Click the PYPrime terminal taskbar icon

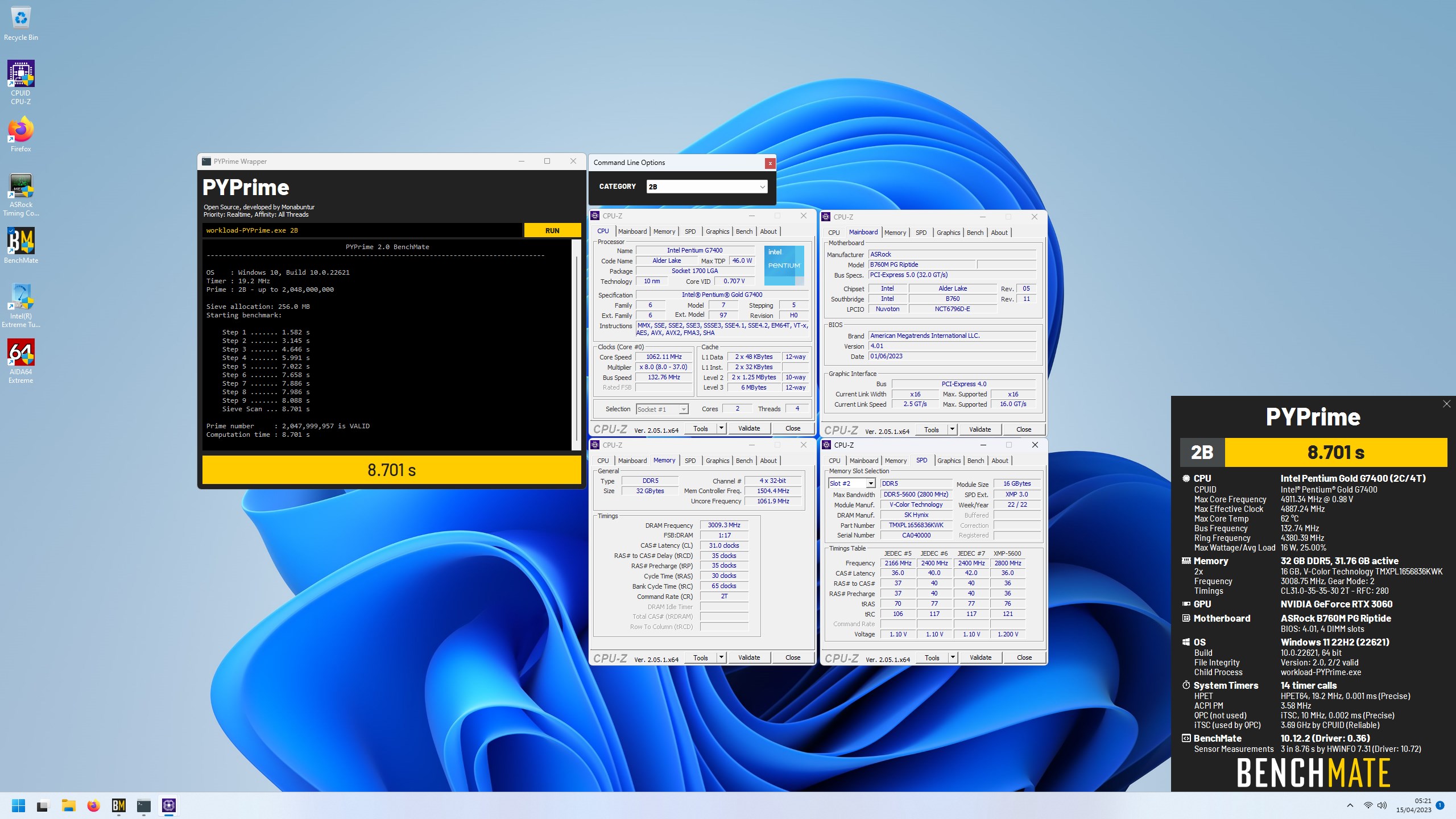pos(143,805)
